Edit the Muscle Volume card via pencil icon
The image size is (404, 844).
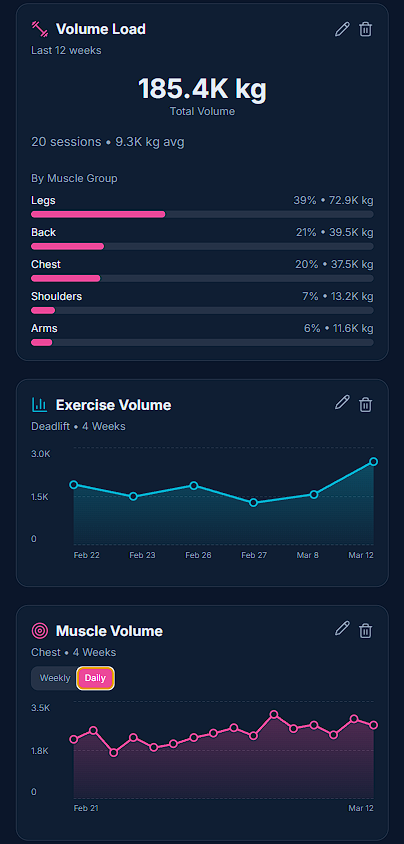pos(342,630)
